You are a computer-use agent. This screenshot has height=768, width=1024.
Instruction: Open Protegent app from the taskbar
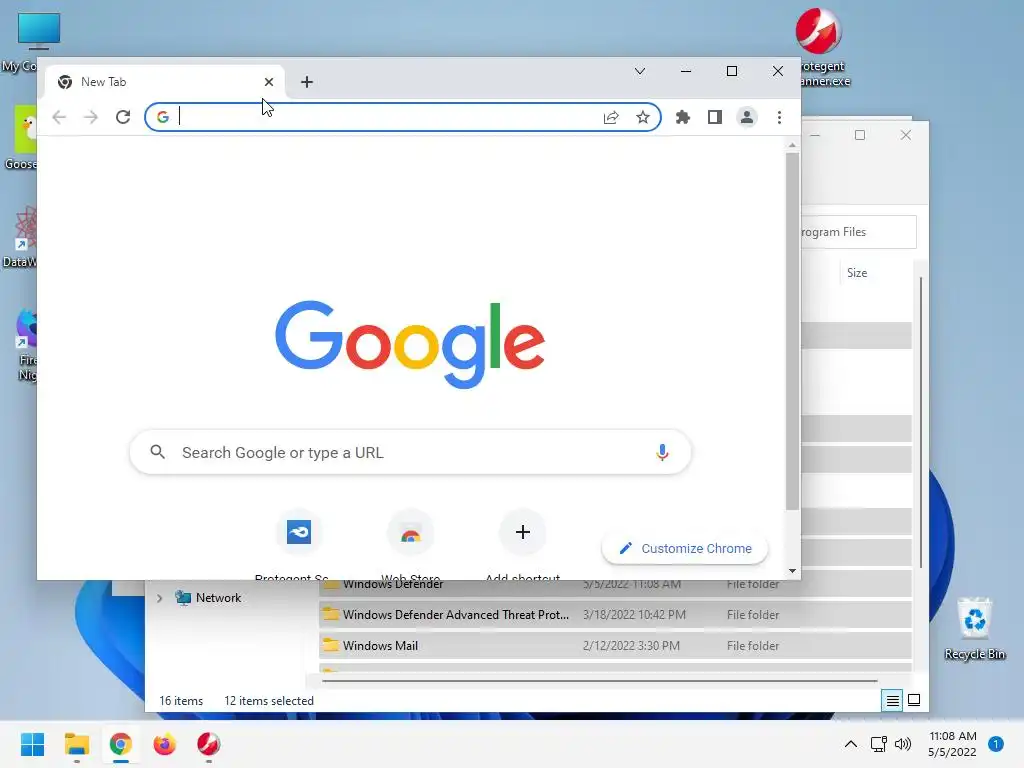point(208,744)
